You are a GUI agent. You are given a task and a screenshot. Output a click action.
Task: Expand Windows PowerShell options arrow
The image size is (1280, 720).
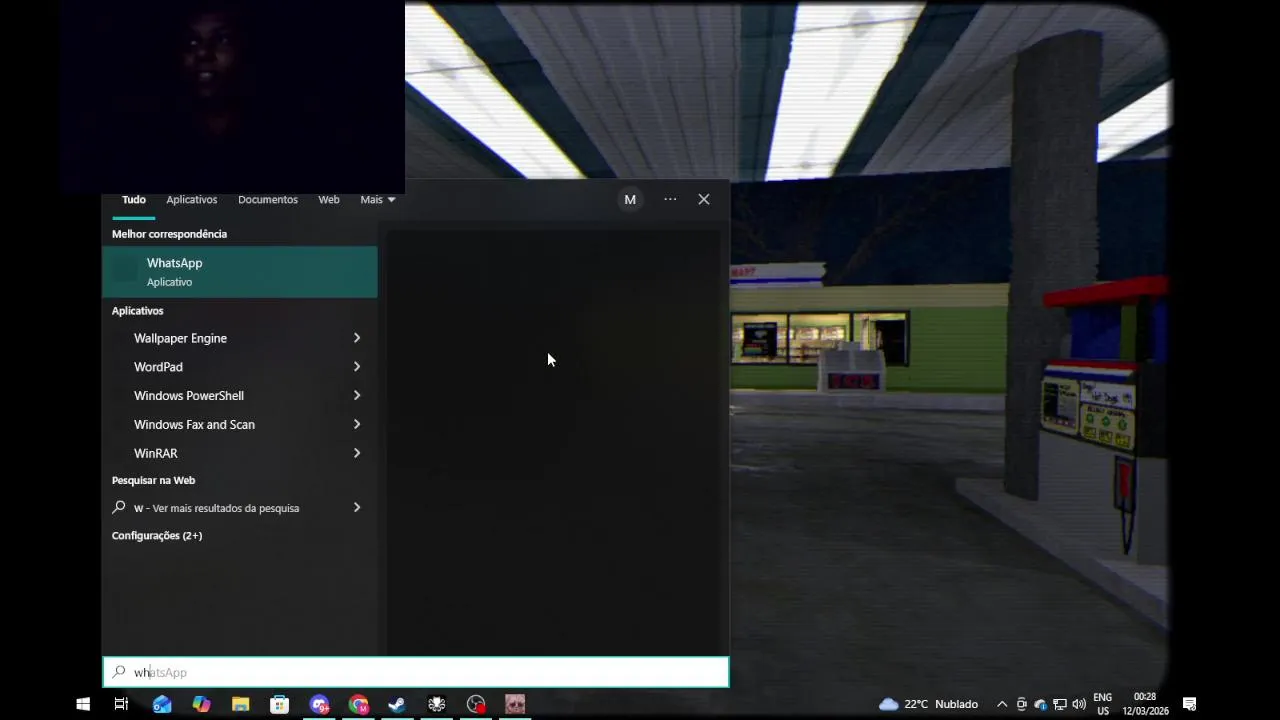click(x=357, y=396)
